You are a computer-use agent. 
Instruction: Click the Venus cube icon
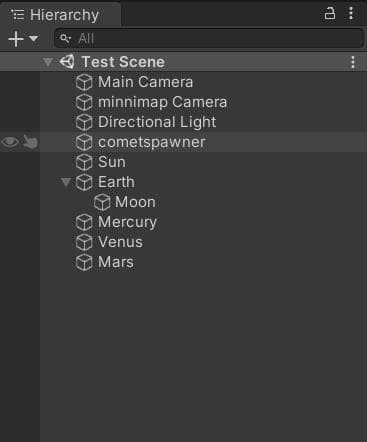tap(84, 242)
